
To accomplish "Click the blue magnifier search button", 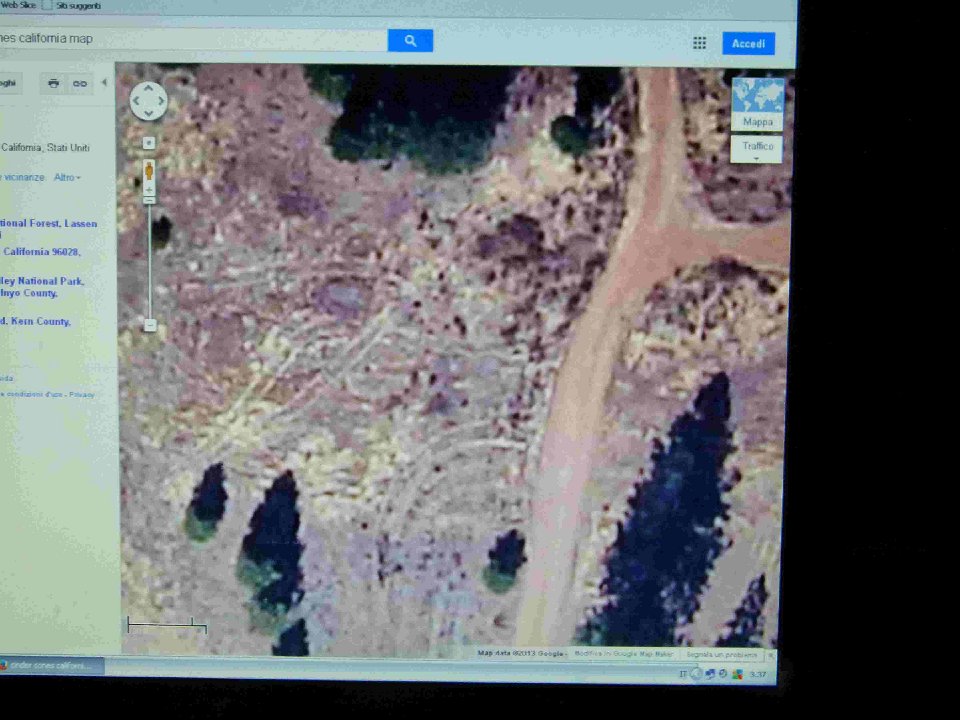I will pyautogui.click(x=410, y=41).
